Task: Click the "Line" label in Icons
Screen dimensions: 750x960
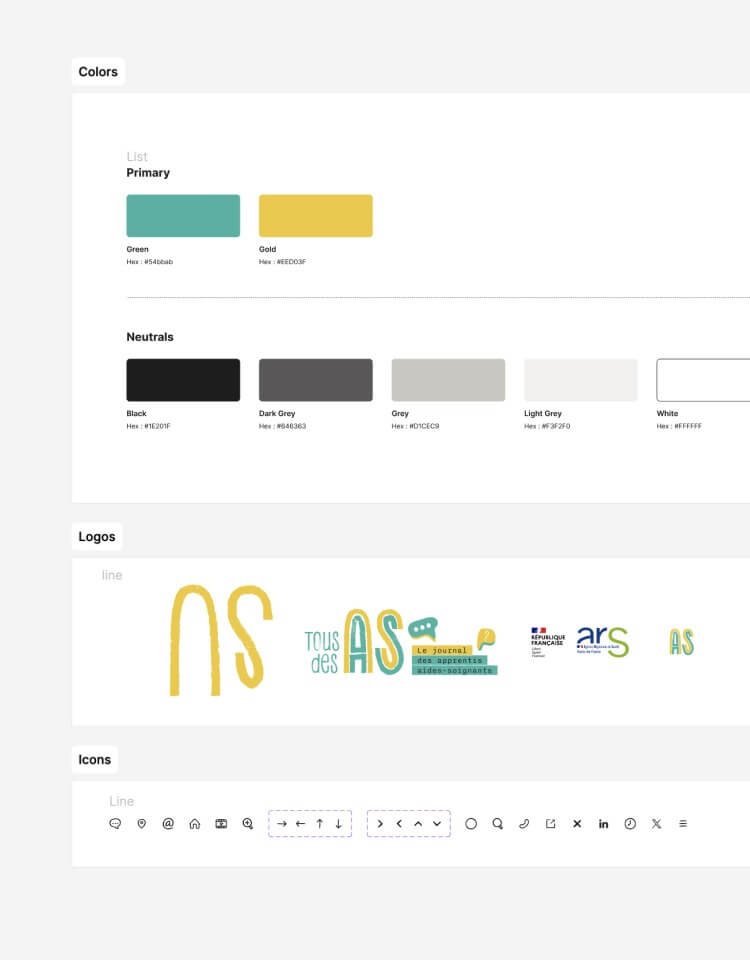Action: [121, 801]
